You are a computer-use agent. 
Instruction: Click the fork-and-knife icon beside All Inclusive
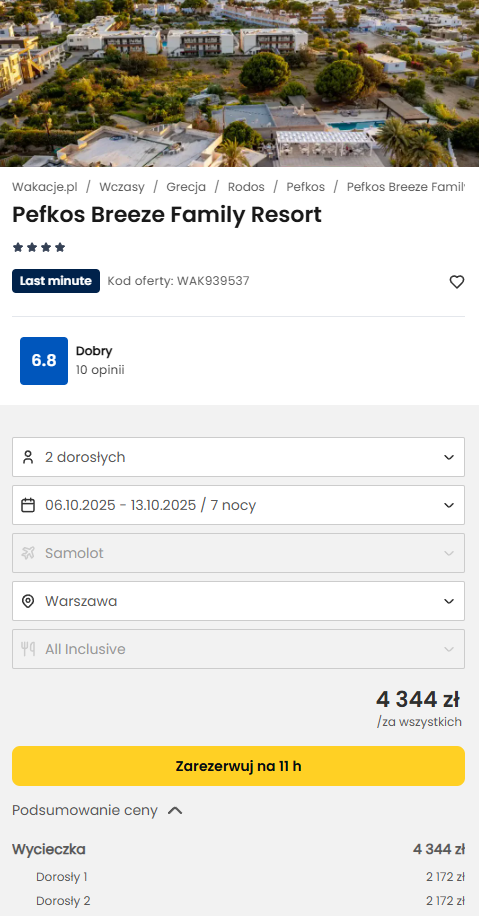(x=27, y=649)
